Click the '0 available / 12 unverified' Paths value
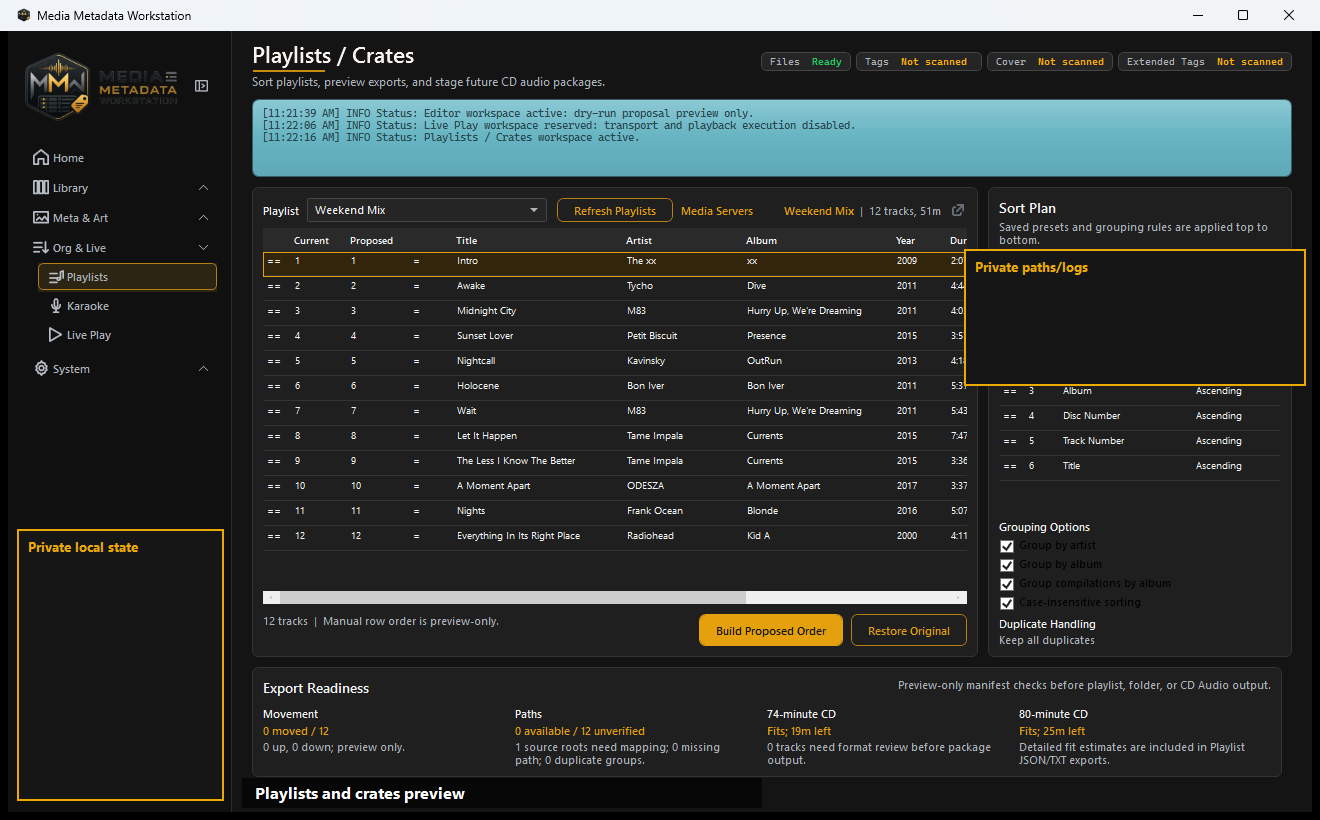Viewport: 1320px width, 820px height. point(580,731)
